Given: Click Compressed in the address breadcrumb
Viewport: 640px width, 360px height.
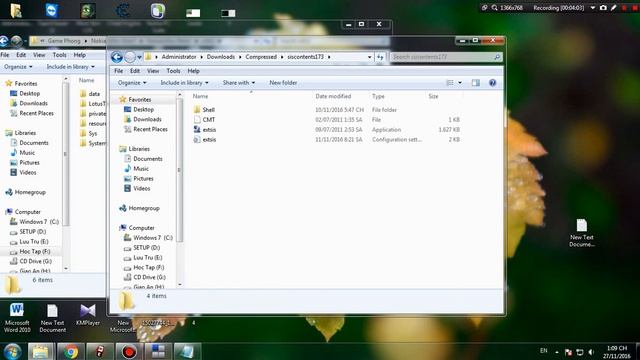Looking at the screenshot, I should click(261, 57).
